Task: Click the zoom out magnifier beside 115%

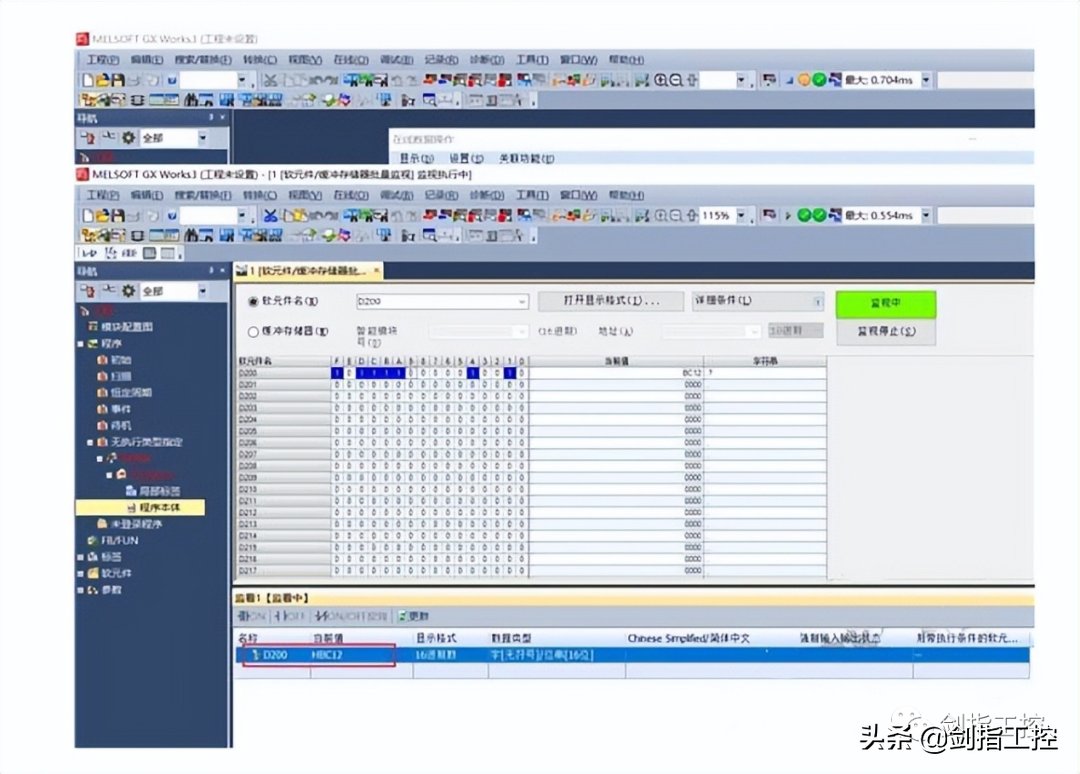Action: [676, 216]
